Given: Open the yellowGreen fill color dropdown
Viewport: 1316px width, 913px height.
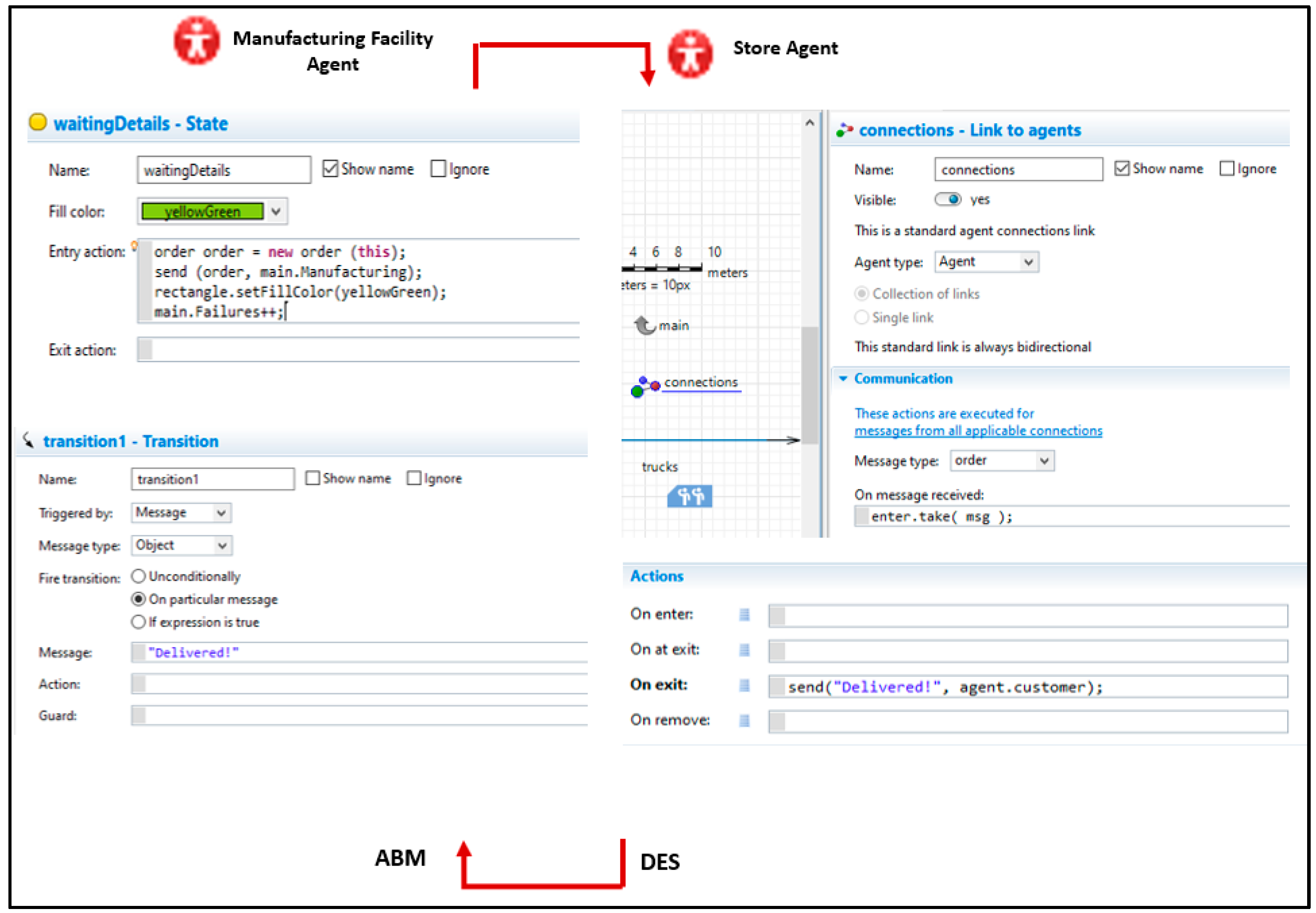Looking at the screenshot, I should click(276, 212).
